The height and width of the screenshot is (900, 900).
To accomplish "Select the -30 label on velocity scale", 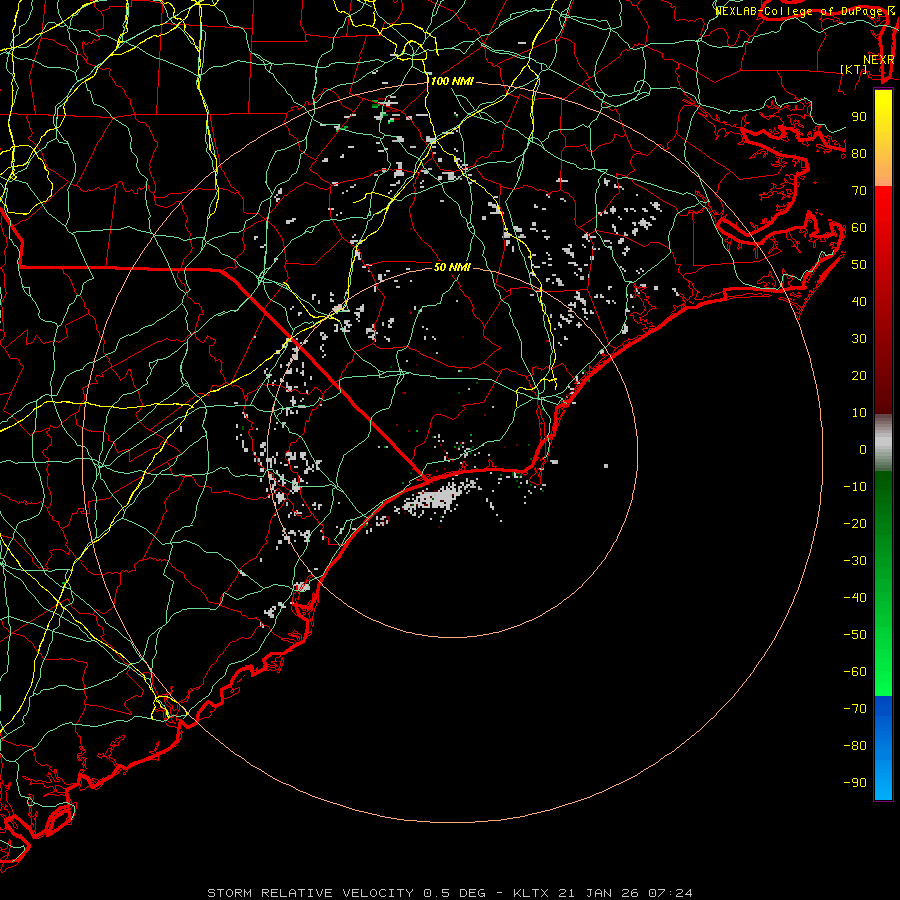I will click(x=855, y=561).
